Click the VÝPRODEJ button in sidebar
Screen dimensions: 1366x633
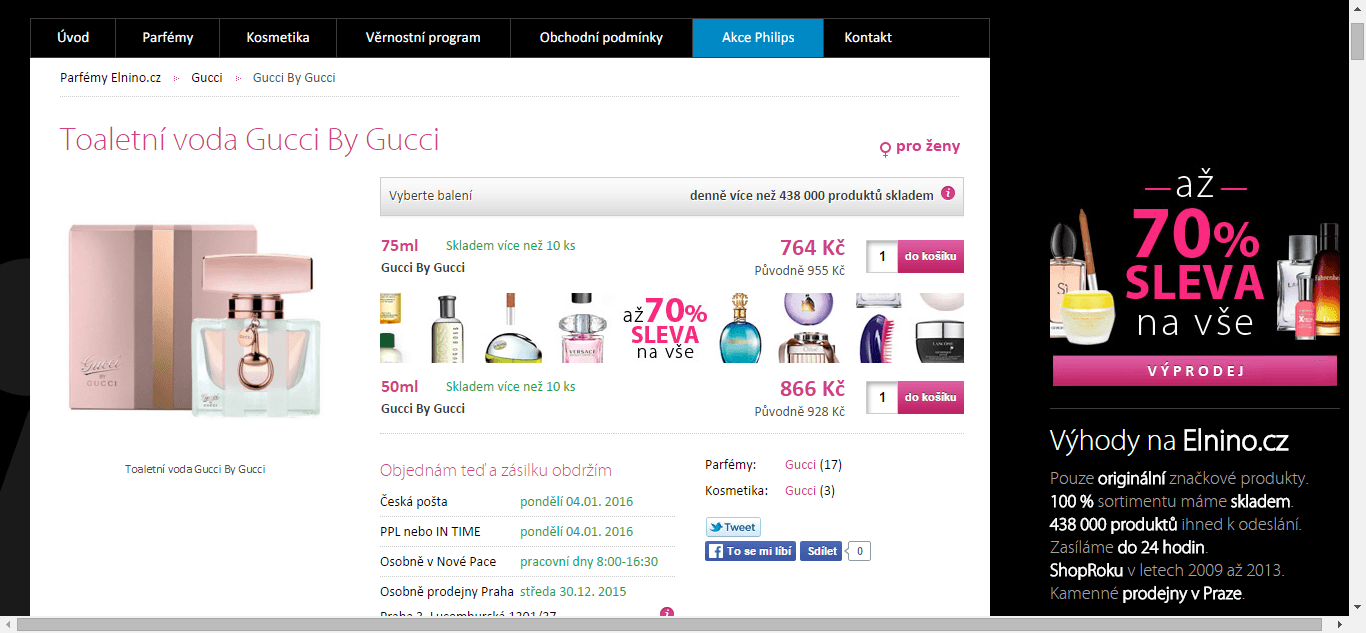click(1194, 371)
